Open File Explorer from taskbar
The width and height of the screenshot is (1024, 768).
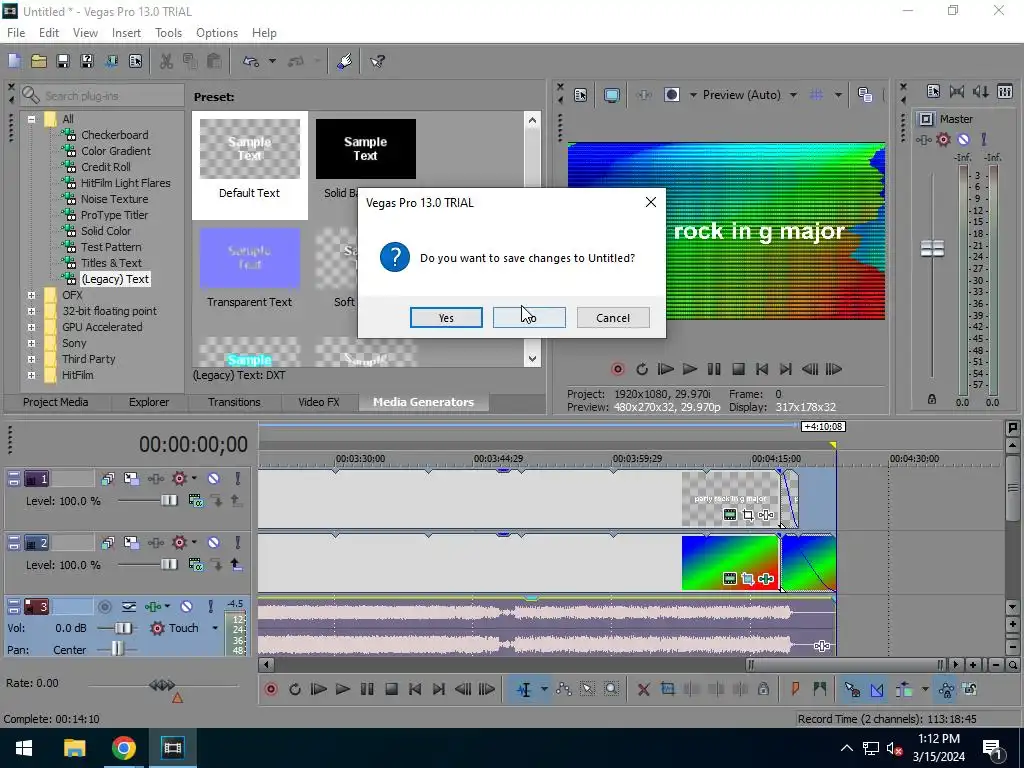tap(74, 748)
